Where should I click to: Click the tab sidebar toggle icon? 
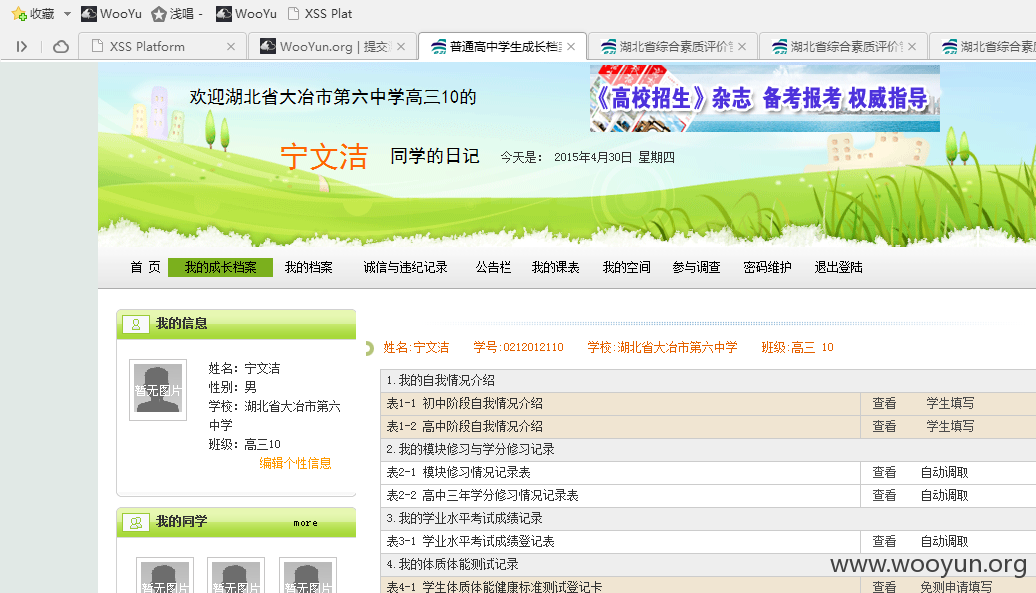[22, 47]
